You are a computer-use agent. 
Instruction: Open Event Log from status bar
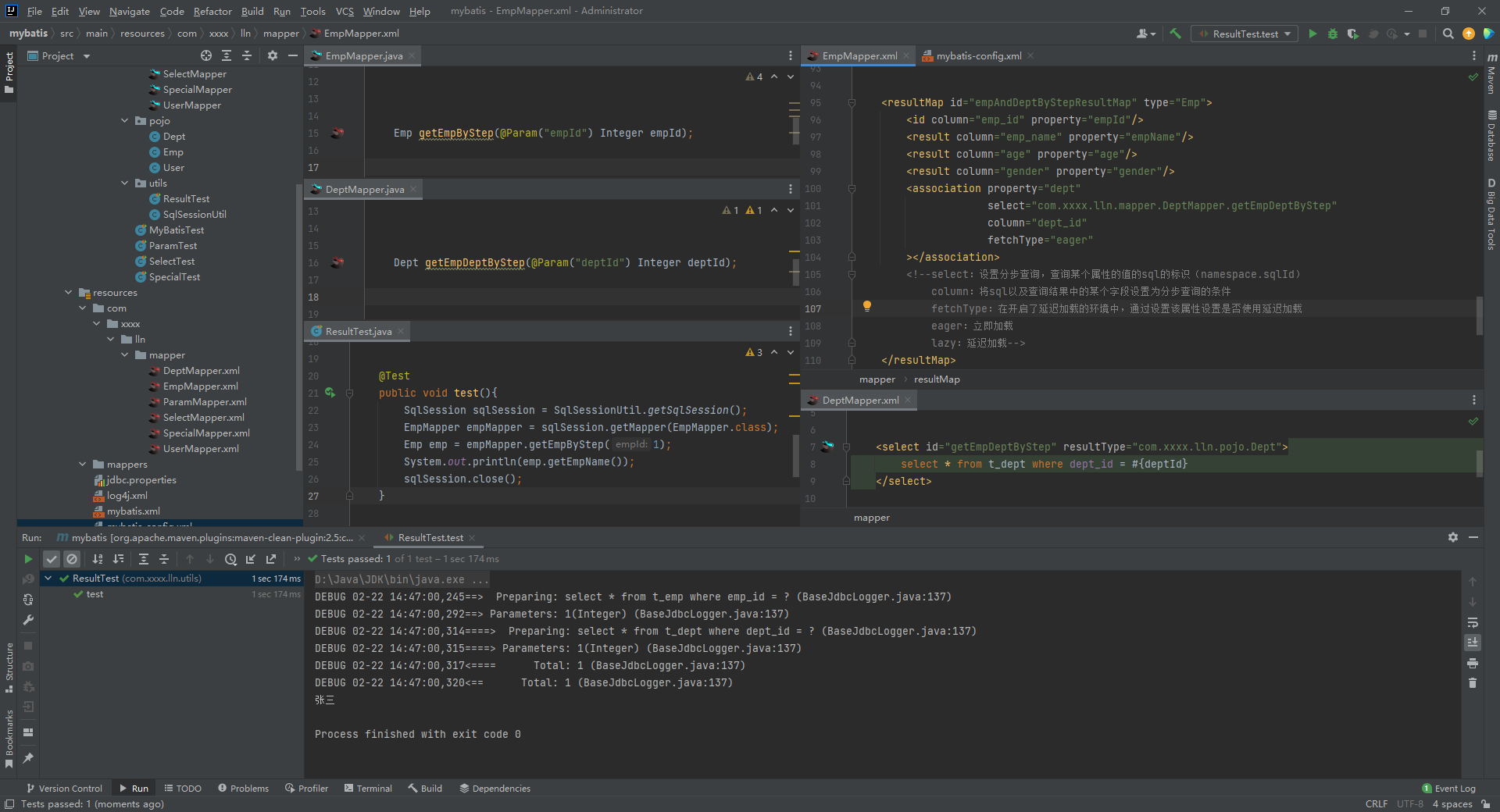point(1448,789)
